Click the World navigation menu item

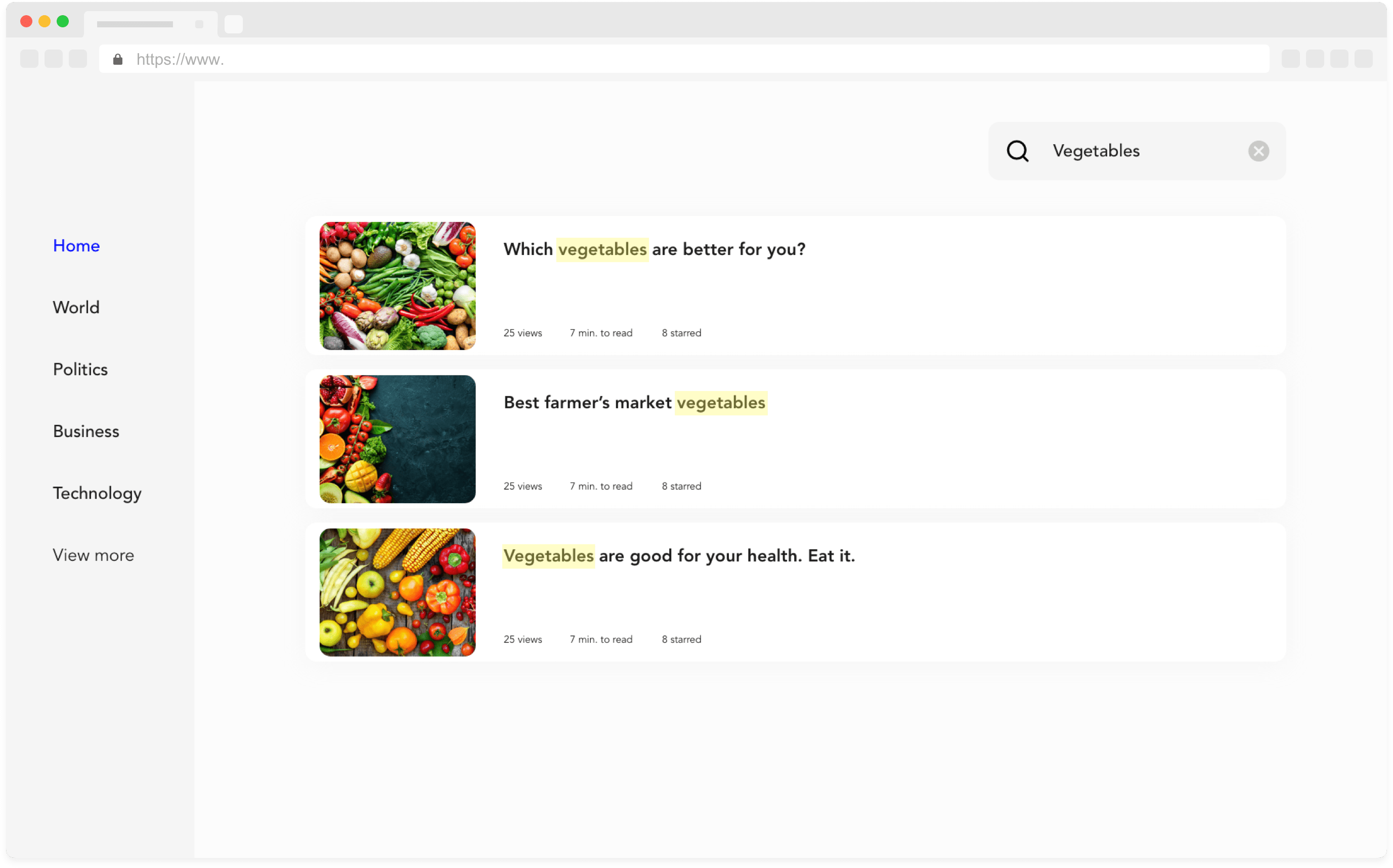(76, 307)
